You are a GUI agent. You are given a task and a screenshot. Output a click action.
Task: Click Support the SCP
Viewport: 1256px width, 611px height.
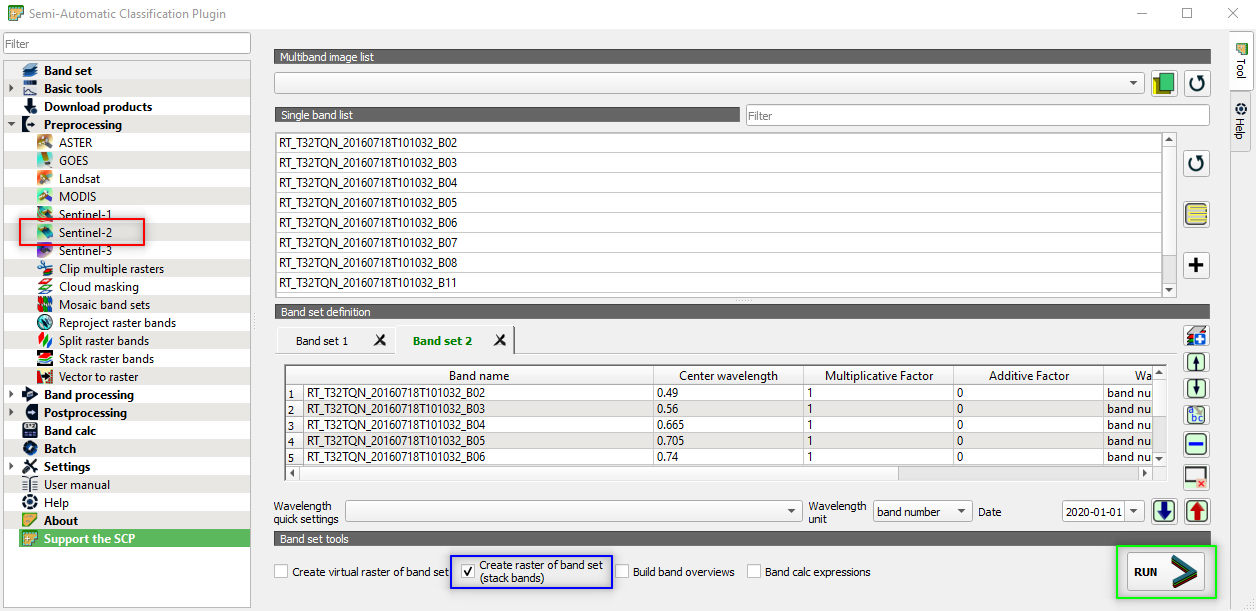[89, 539]
